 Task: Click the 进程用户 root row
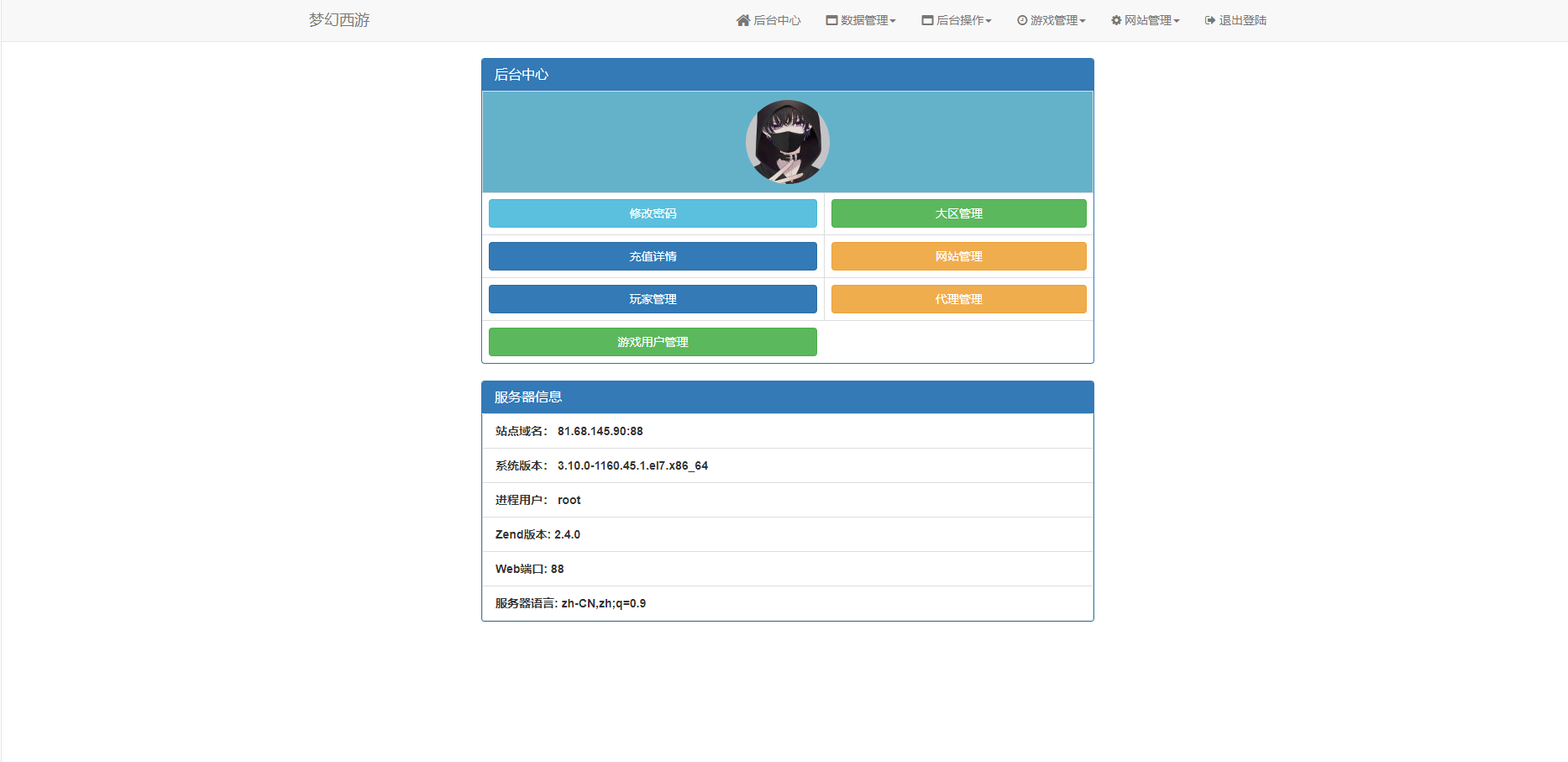[788, 500]
